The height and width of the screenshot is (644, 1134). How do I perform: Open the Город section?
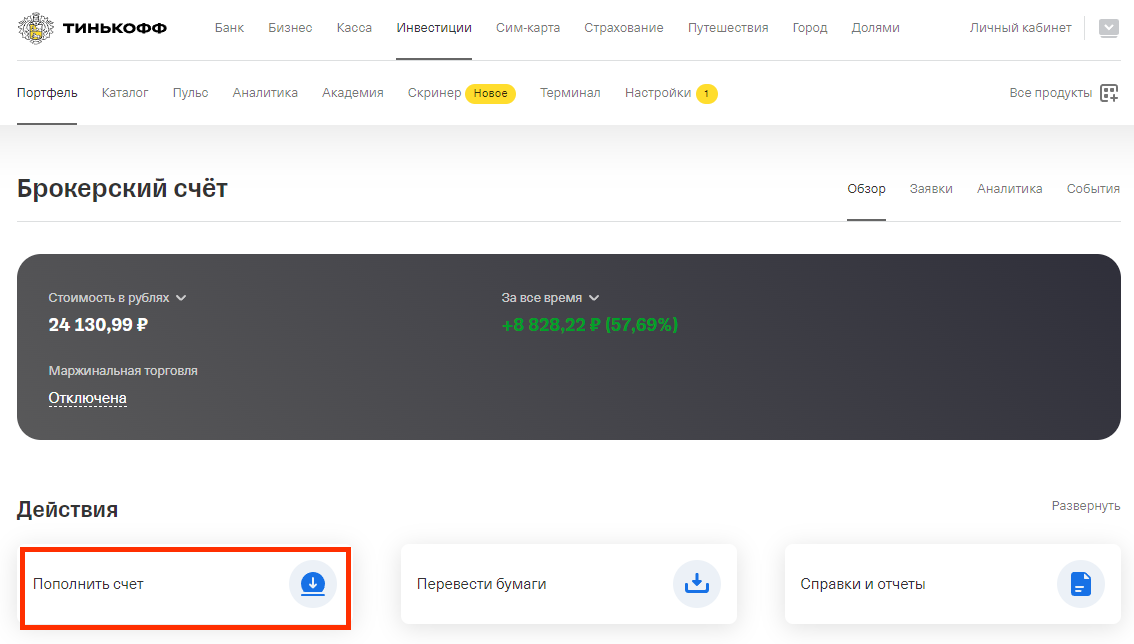pos(810,28)
